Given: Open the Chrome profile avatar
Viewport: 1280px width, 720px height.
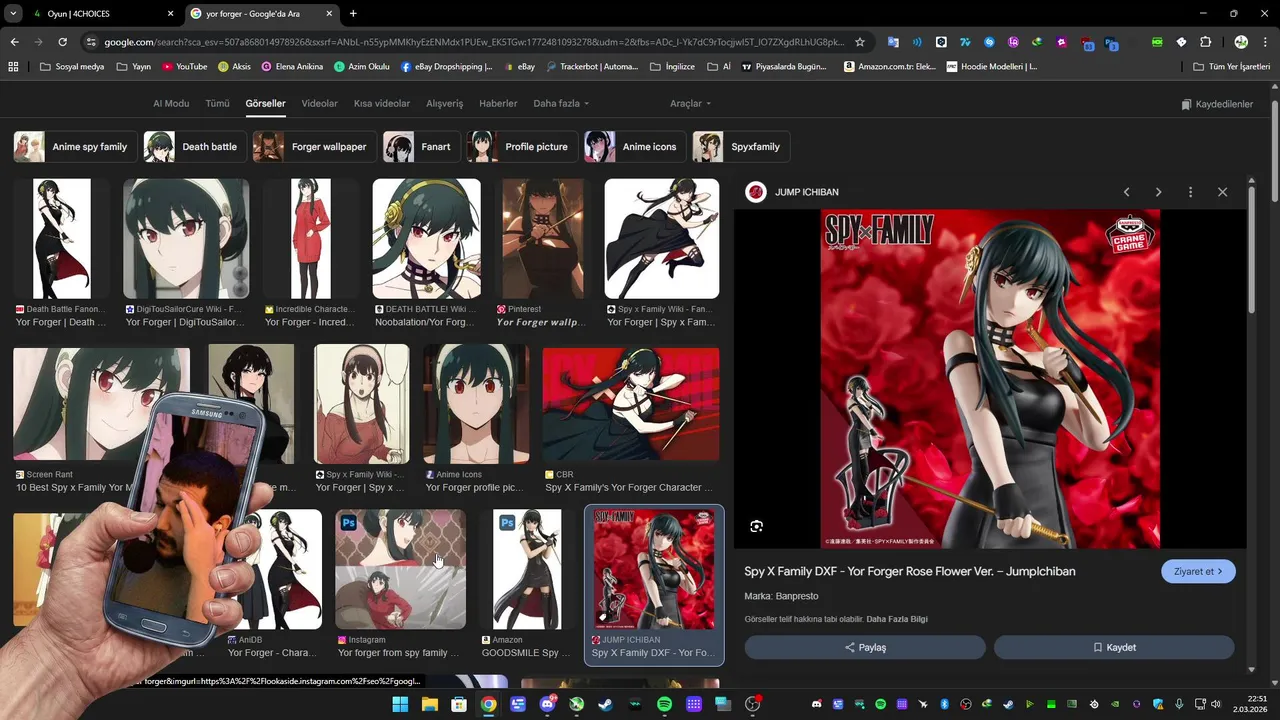Looking at the screenshot, I should (1241, 42).
